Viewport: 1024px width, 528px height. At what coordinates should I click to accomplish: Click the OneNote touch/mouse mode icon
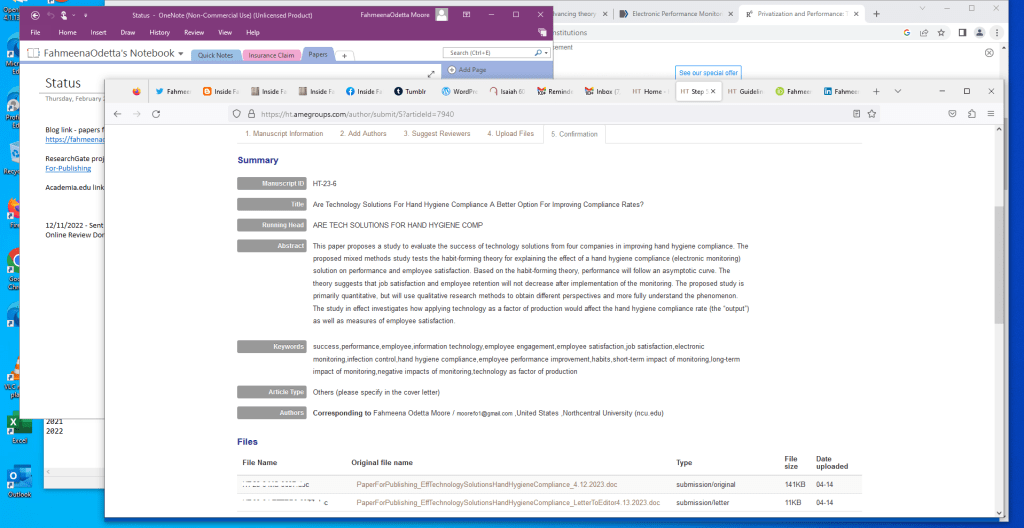[64, 15]
